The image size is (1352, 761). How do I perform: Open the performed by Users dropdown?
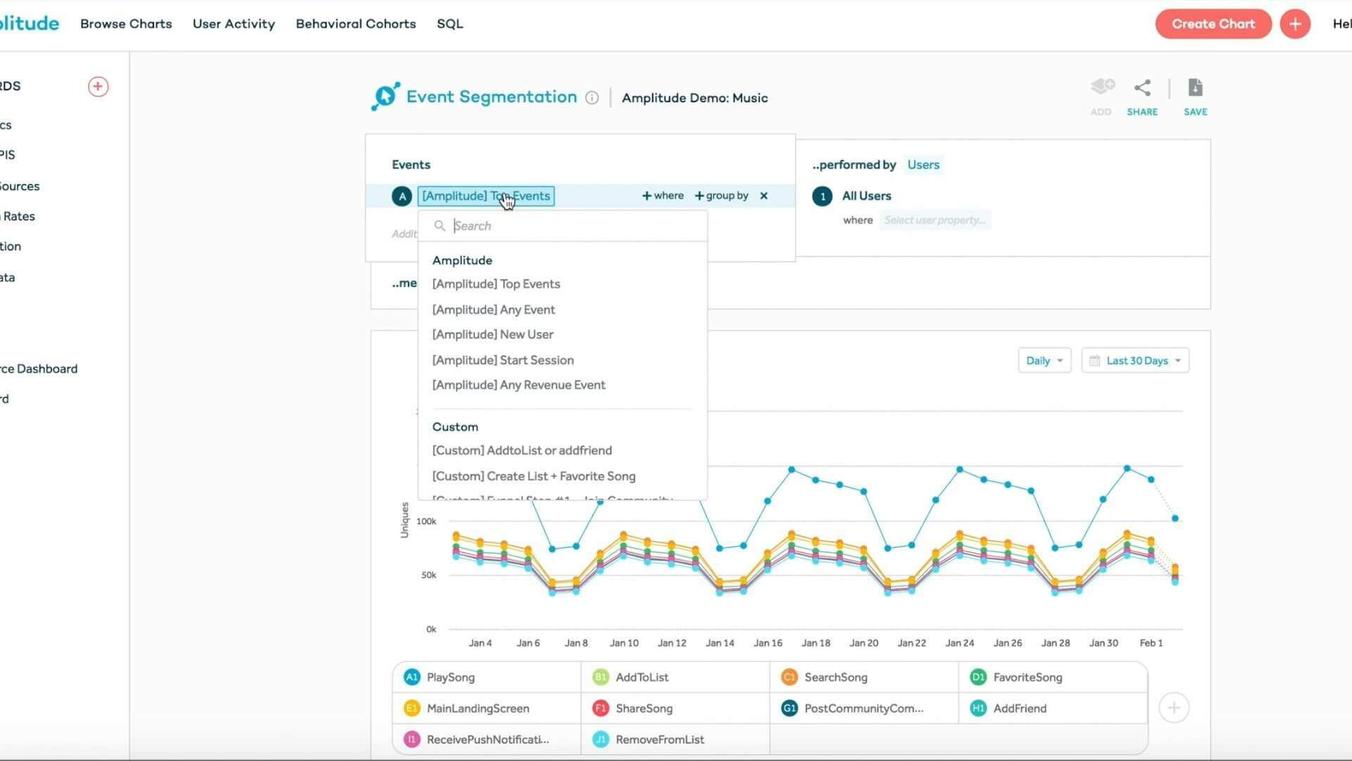coord(923,165)
